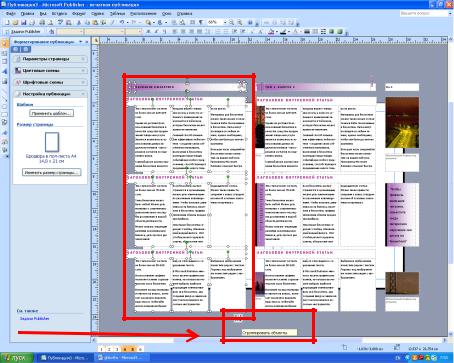
Task: Click the special characters paragraph mark icon
Action: coord(201,22)
